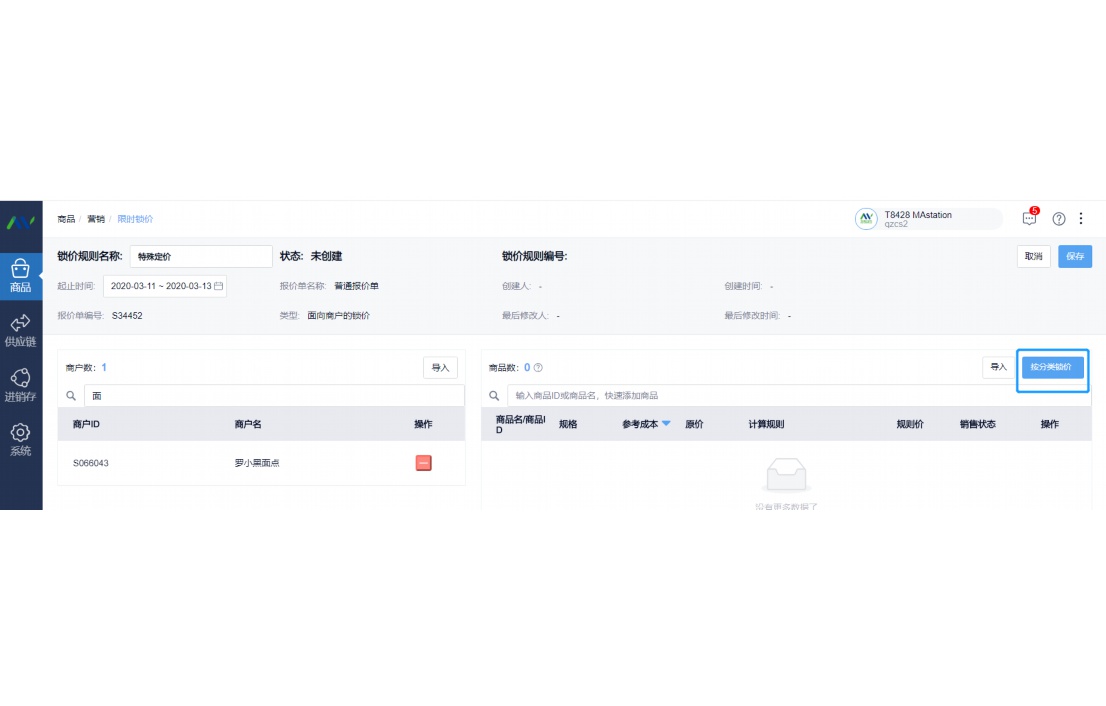Image resolution: width=1106 pixels, height=706 pixels.
Task: Sort by 参考成本 arrow
Action: (x=666, y=423)
